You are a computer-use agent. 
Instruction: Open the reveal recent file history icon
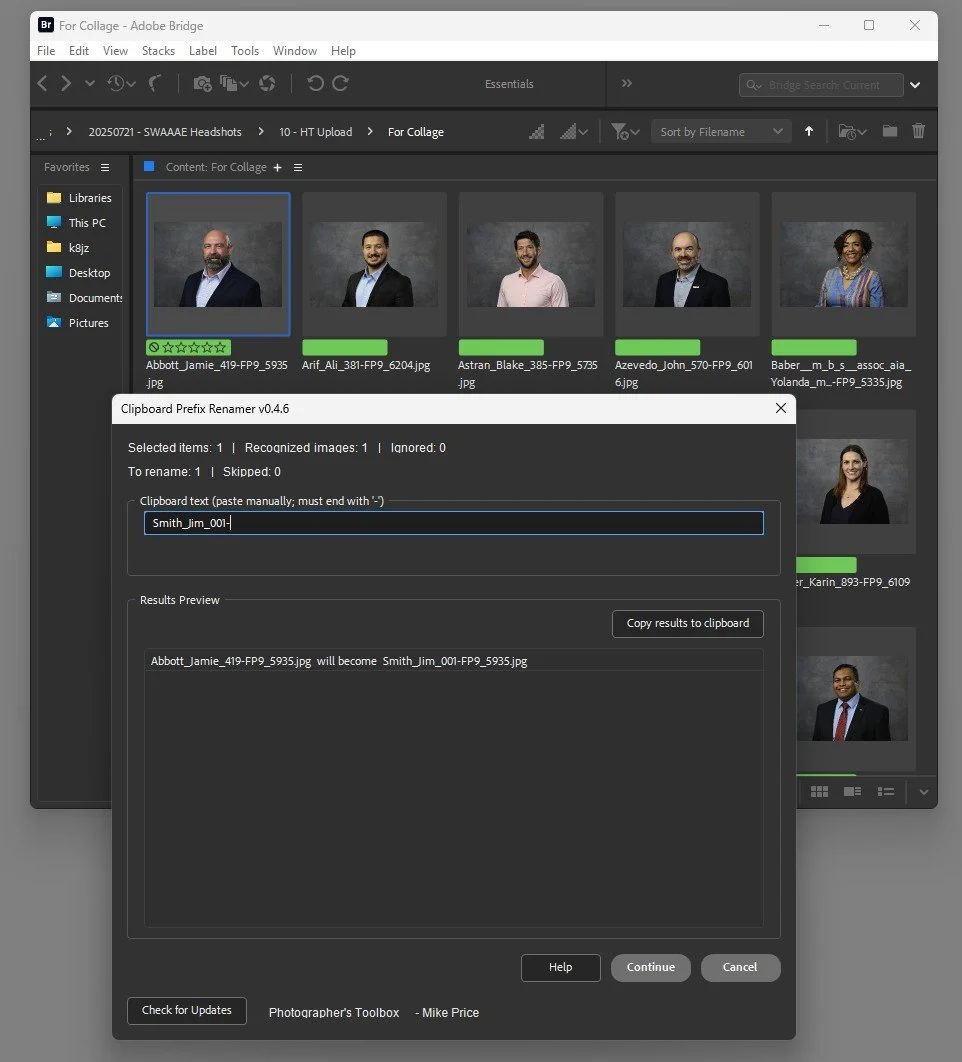(x=121, y=83)
